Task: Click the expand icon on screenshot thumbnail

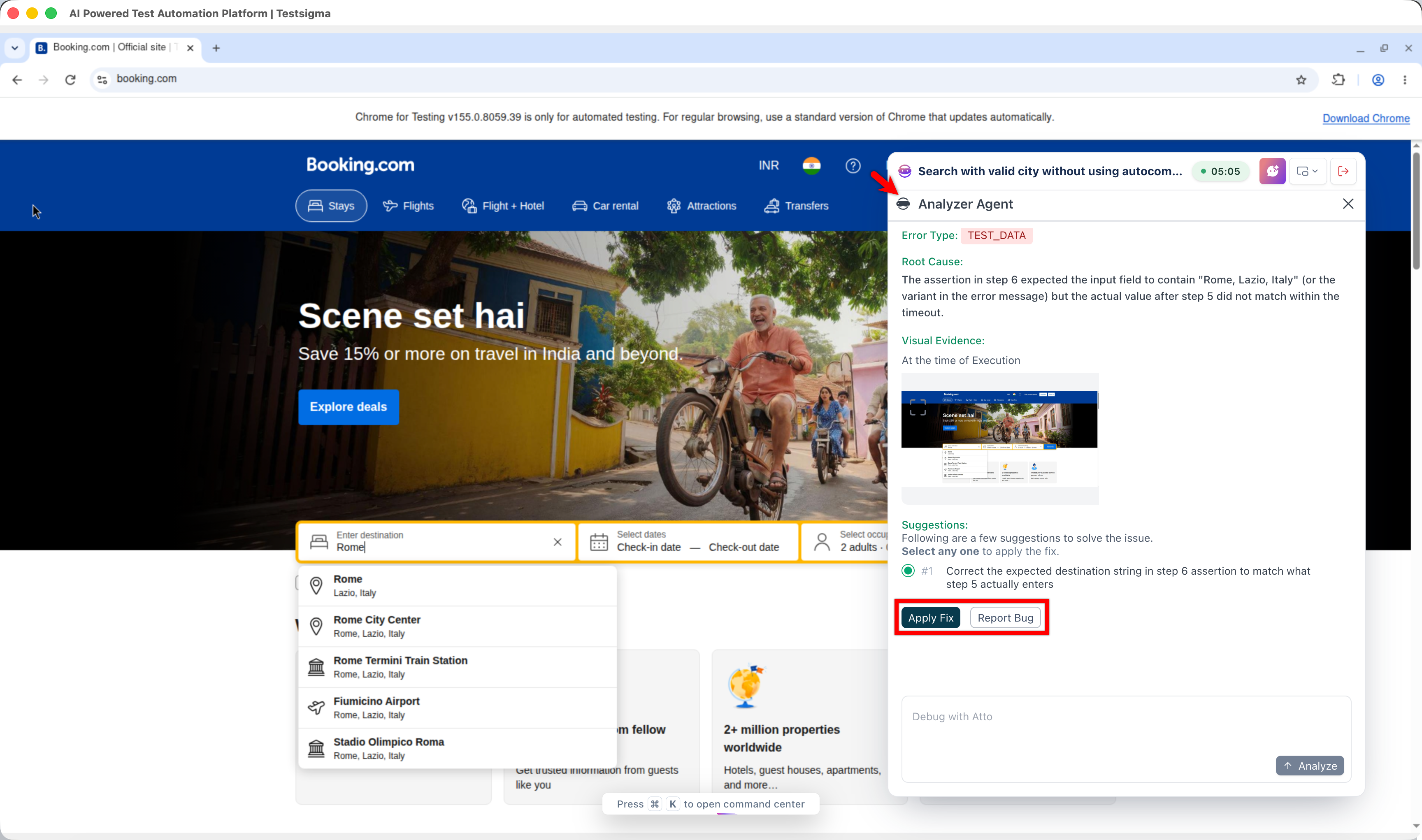Action: (x=918, y=407)
